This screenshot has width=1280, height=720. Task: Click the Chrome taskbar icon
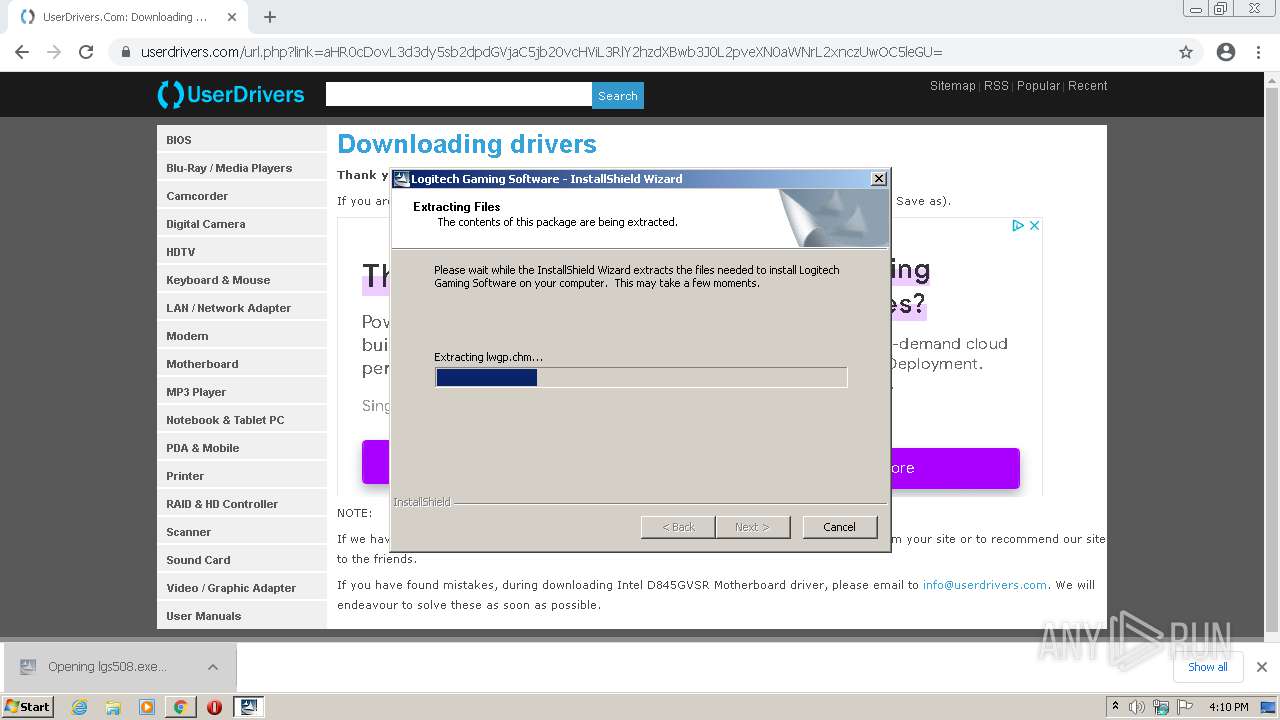180,707
